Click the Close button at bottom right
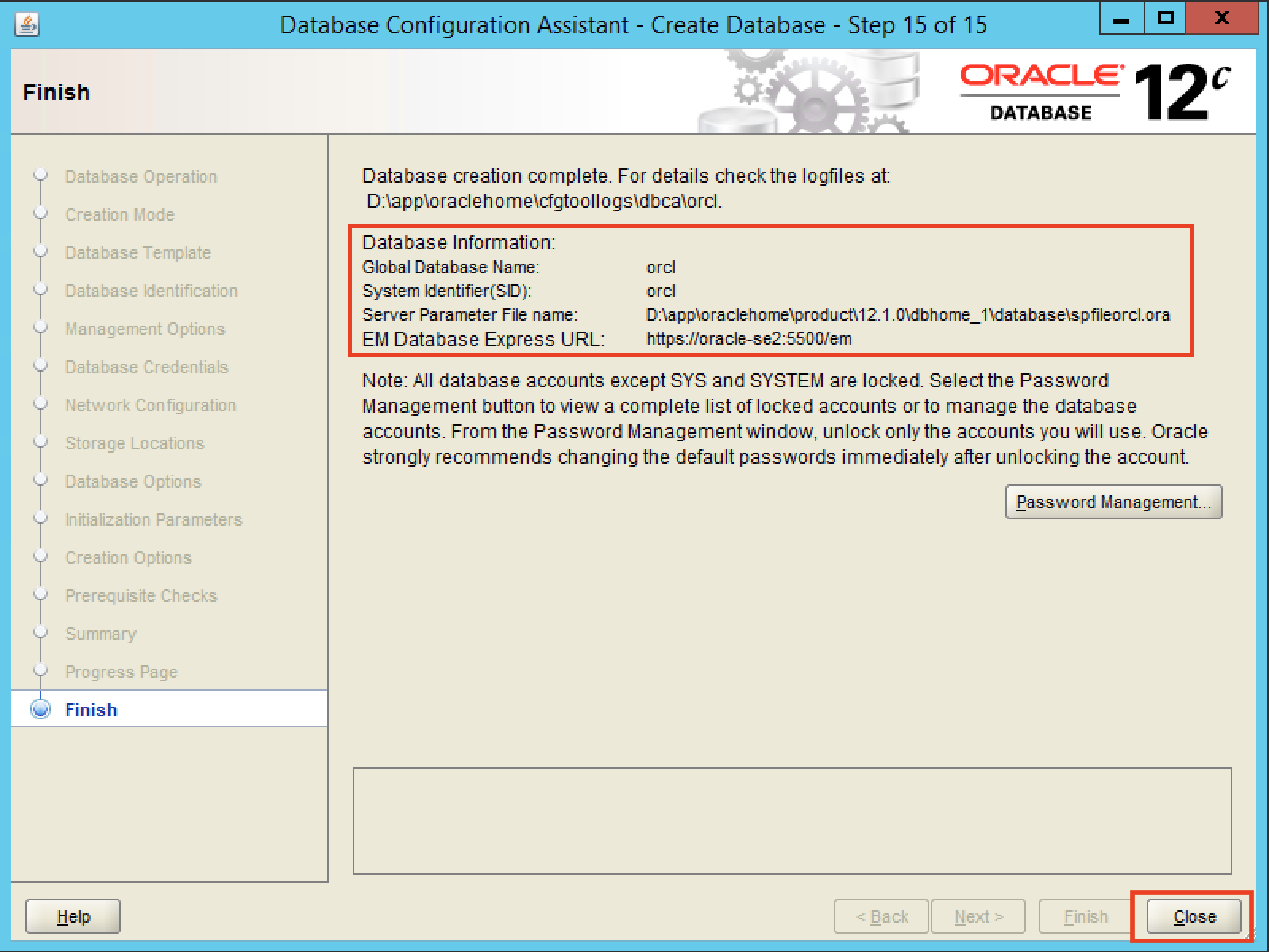 (x=1194, y=916)
